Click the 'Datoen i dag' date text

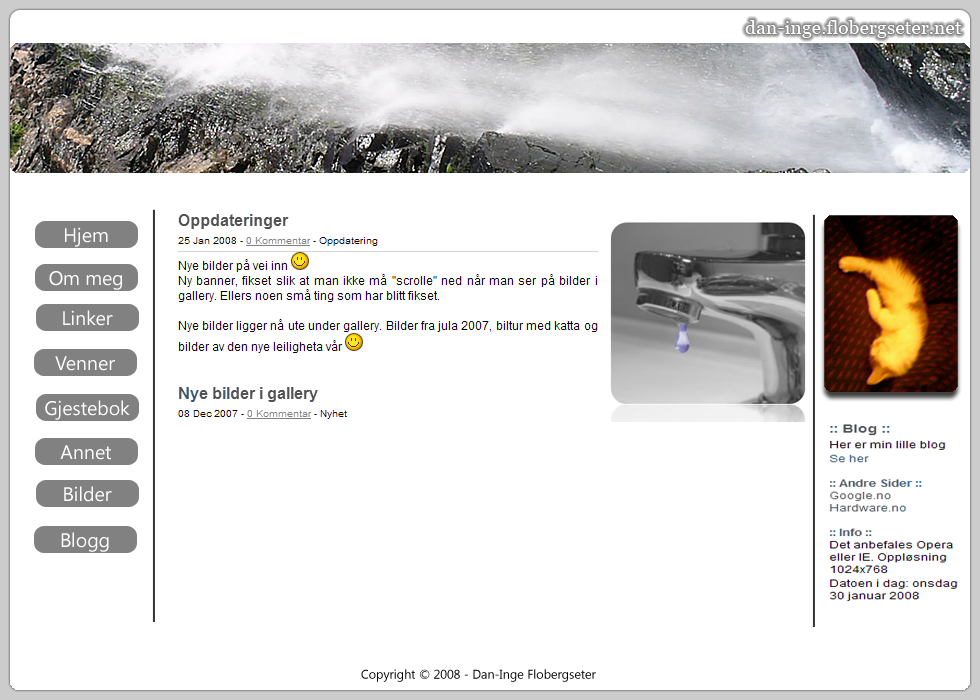point(893,589)
